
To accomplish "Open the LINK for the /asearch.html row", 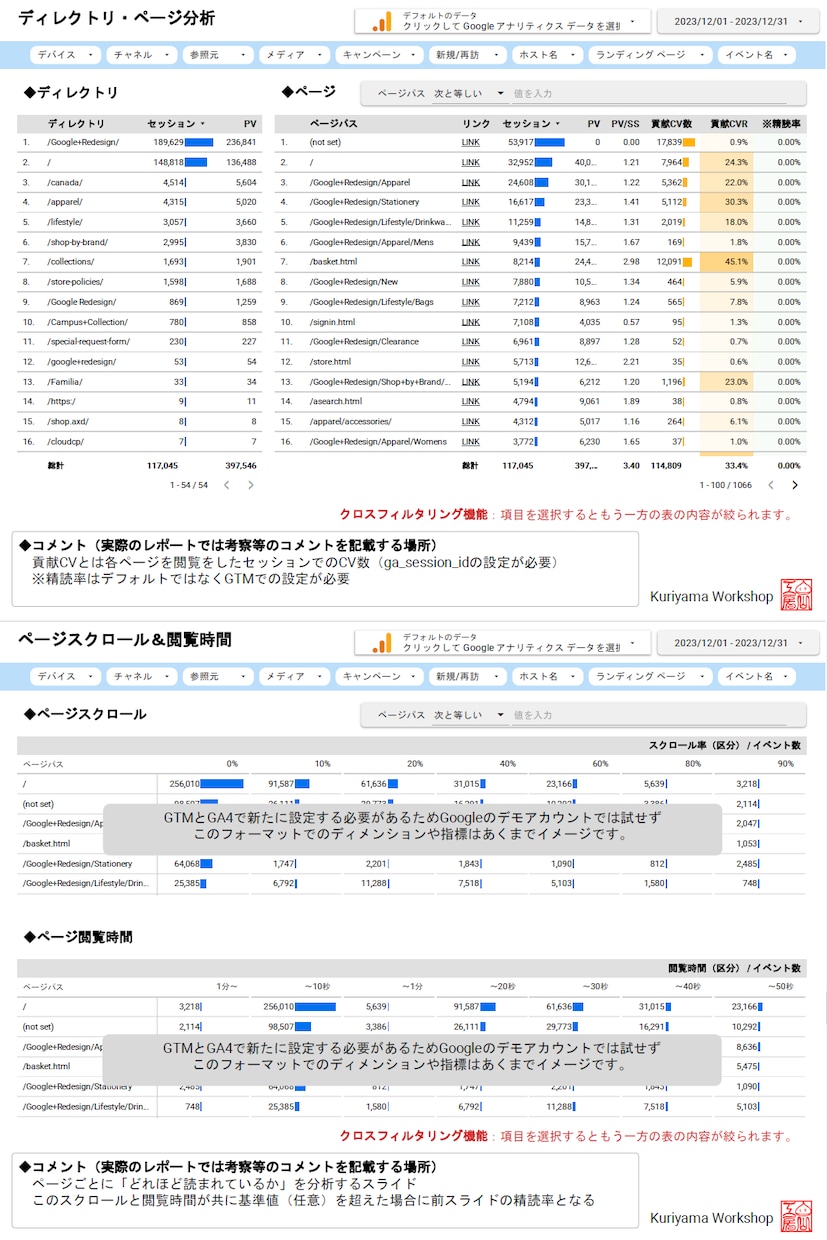I will point(470,402).
